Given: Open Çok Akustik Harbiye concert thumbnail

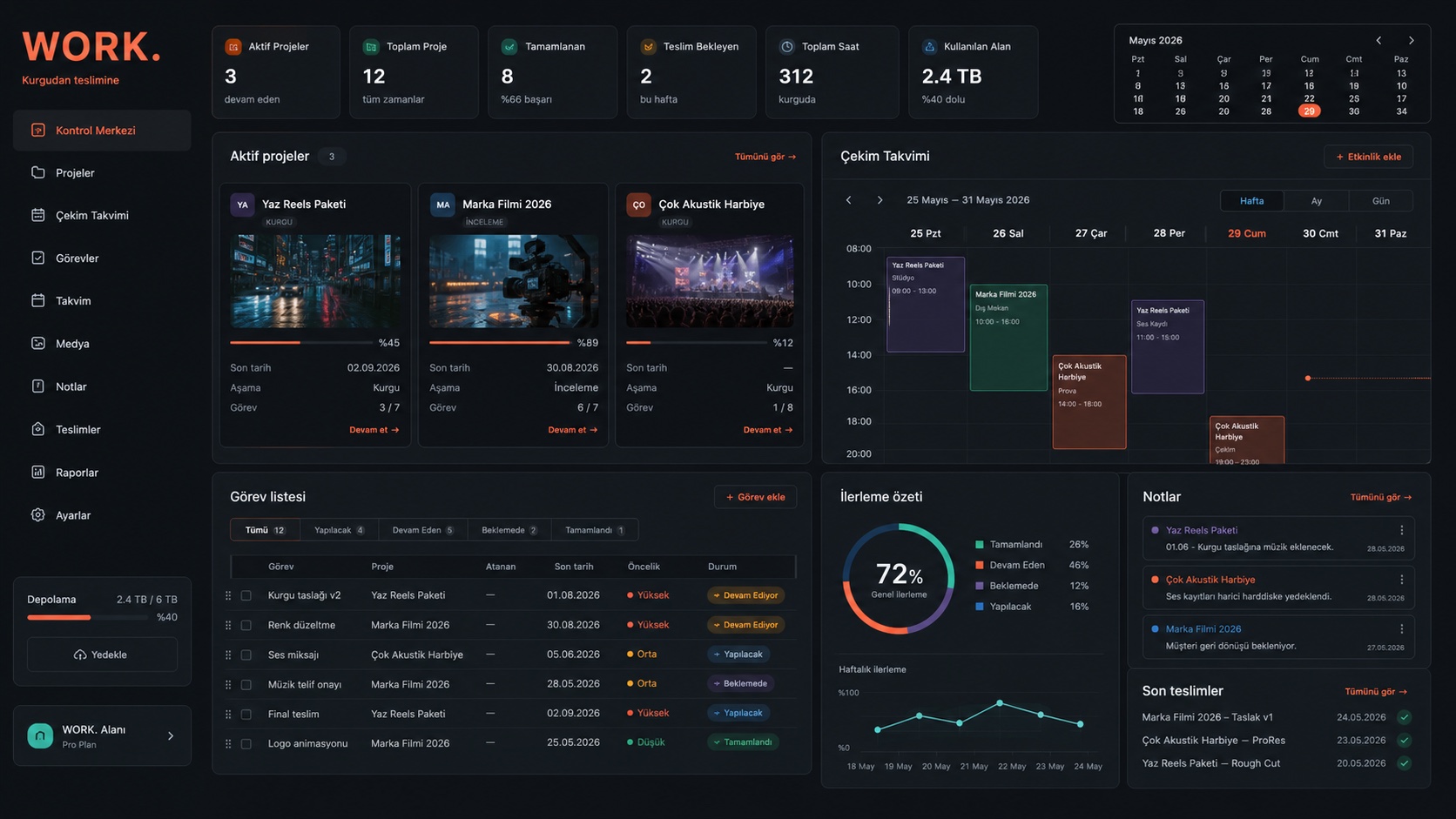Looking at the screenshot, I should pos(710,281).
